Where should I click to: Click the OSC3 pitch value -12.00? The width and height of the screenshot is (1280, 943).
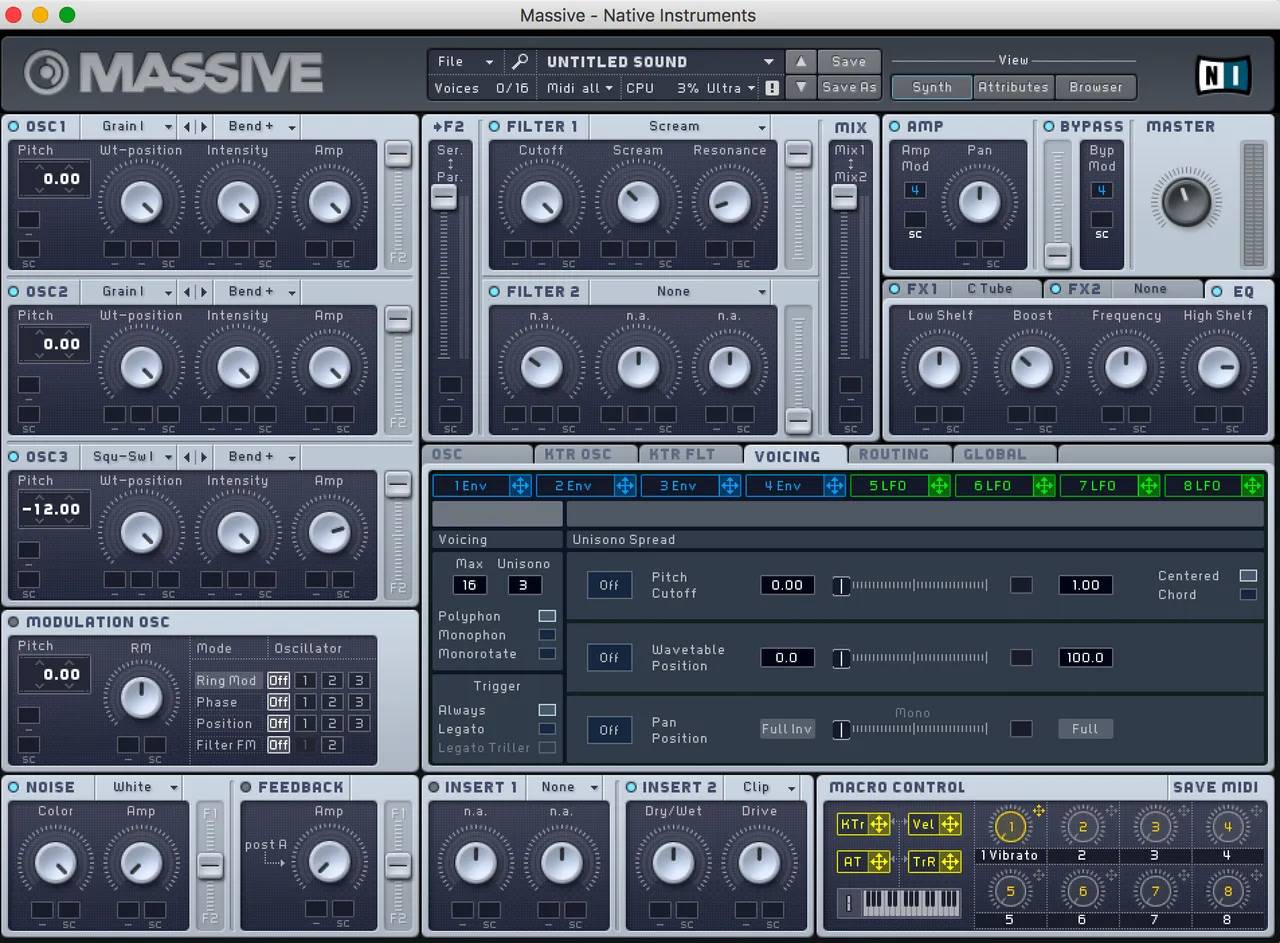[x=53, y=509]
